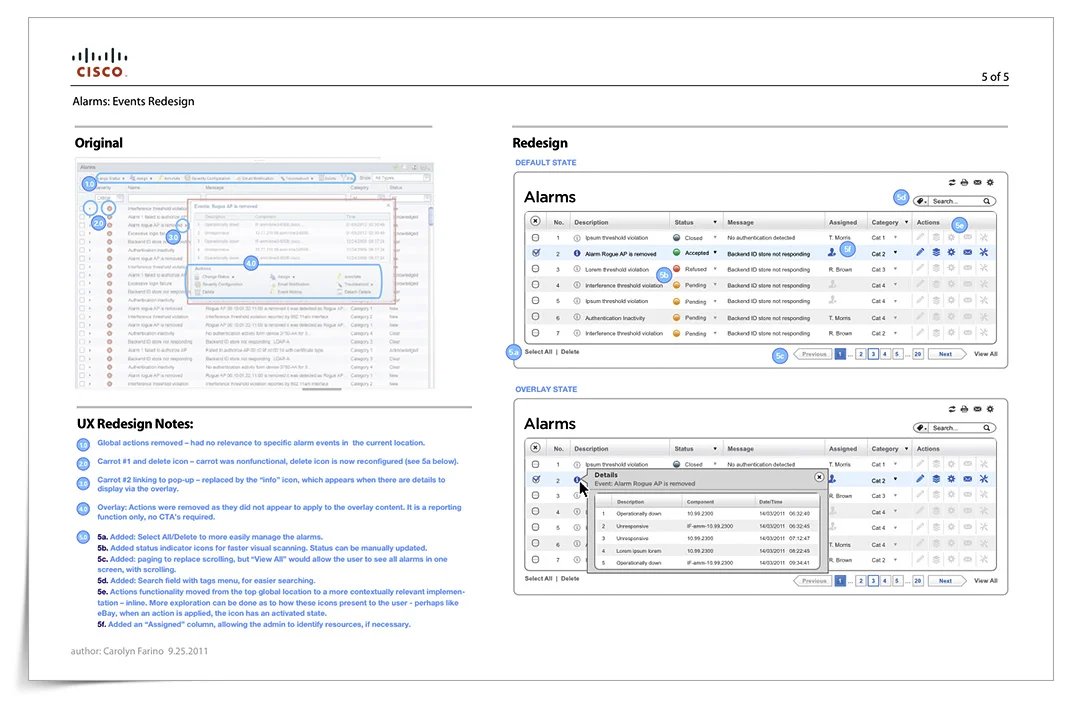Click info icon next to Lorem threshold violation
The image size is (1082, 706).
[x=577, y=269]
